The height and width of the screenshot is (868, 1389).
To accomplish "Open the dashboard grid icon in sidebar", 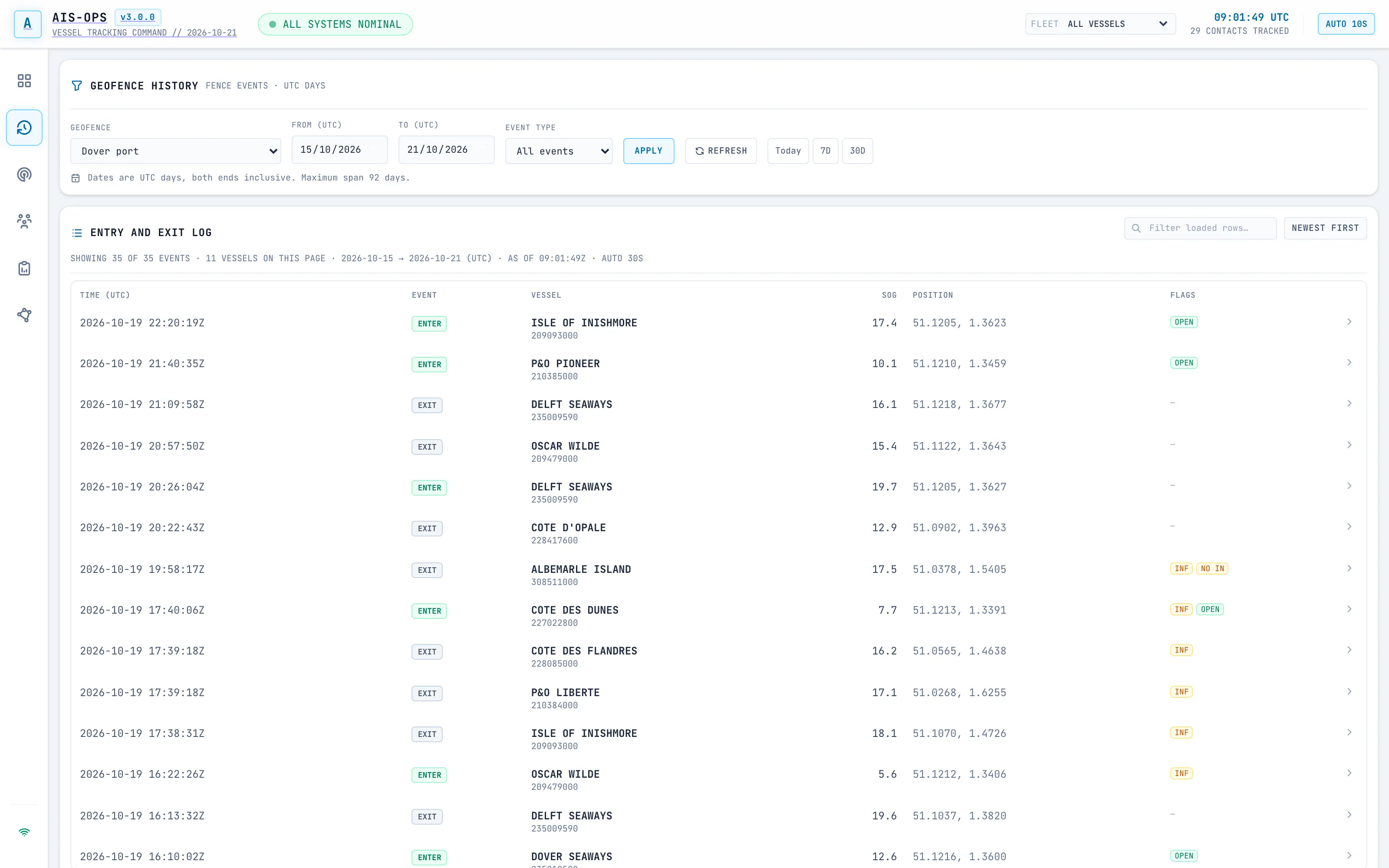I will pos(24,81).
